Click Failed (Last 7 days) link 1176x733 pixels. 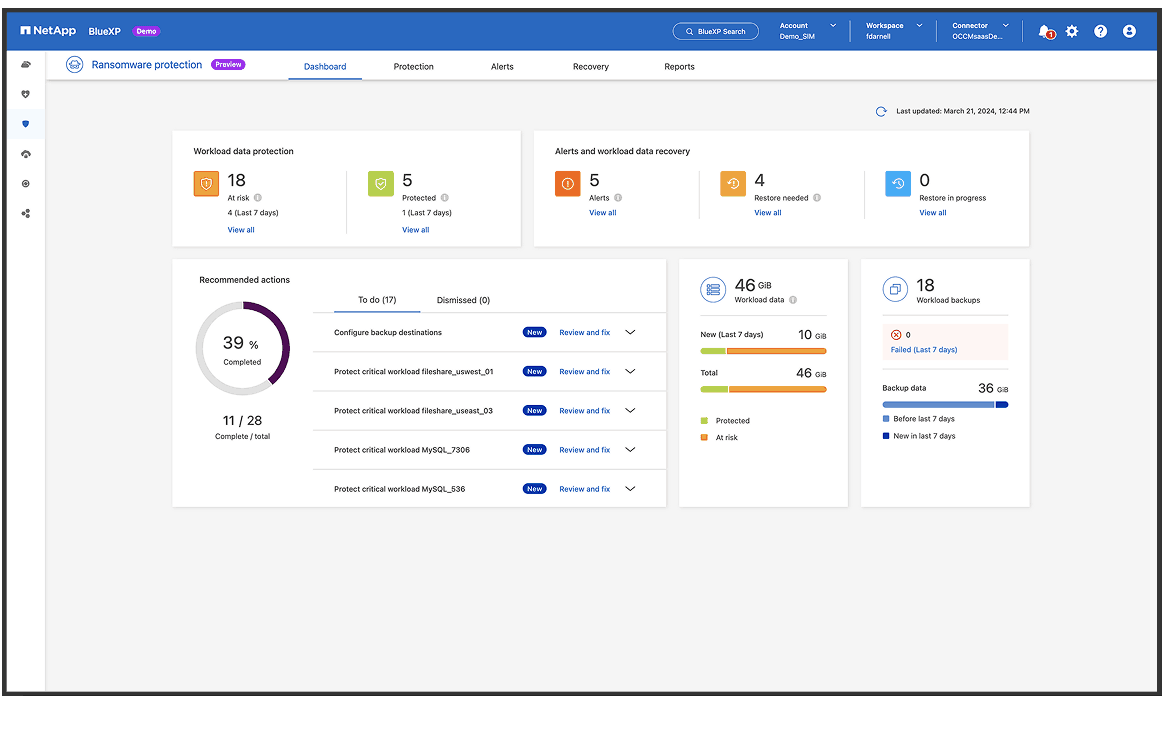pos(924,350)
